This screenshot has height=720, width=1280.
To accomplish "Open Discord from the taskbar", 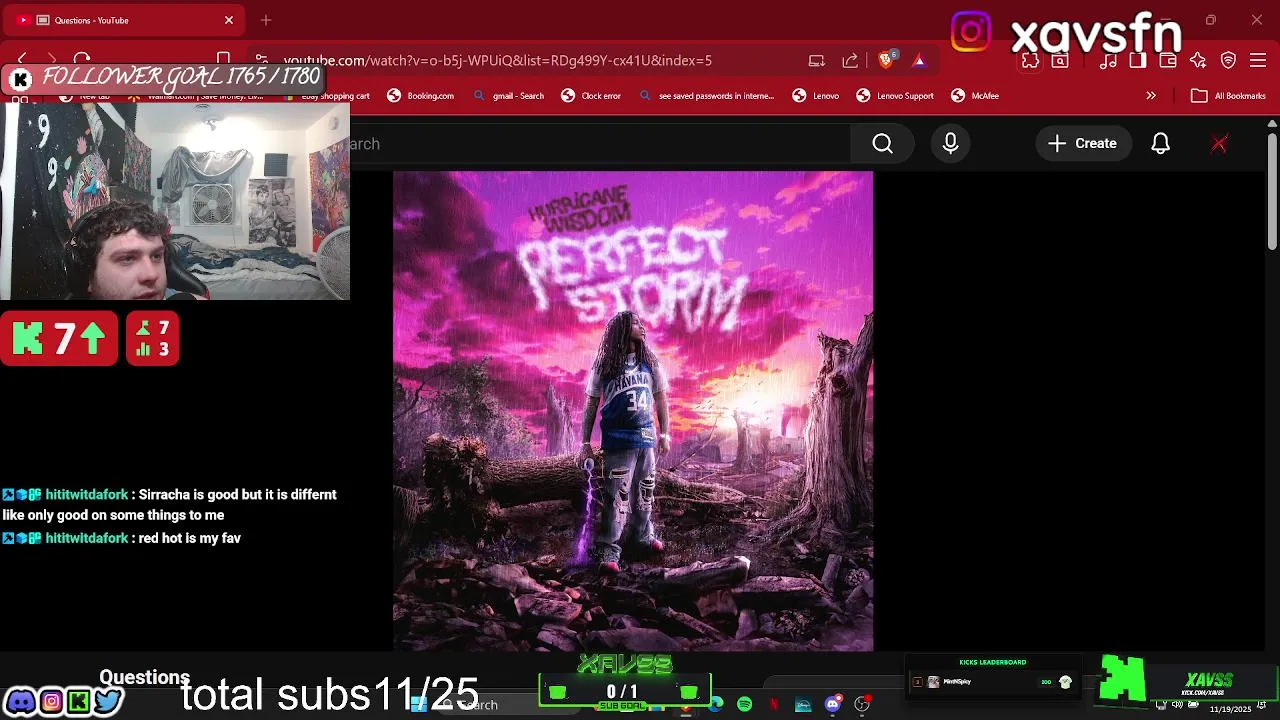I will (x=832, y=705).
